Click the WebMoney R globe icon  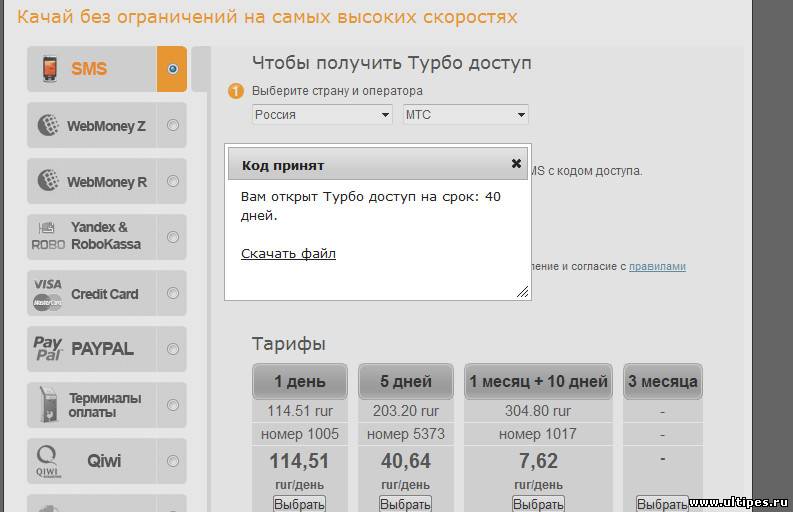(x=47, y=182)
